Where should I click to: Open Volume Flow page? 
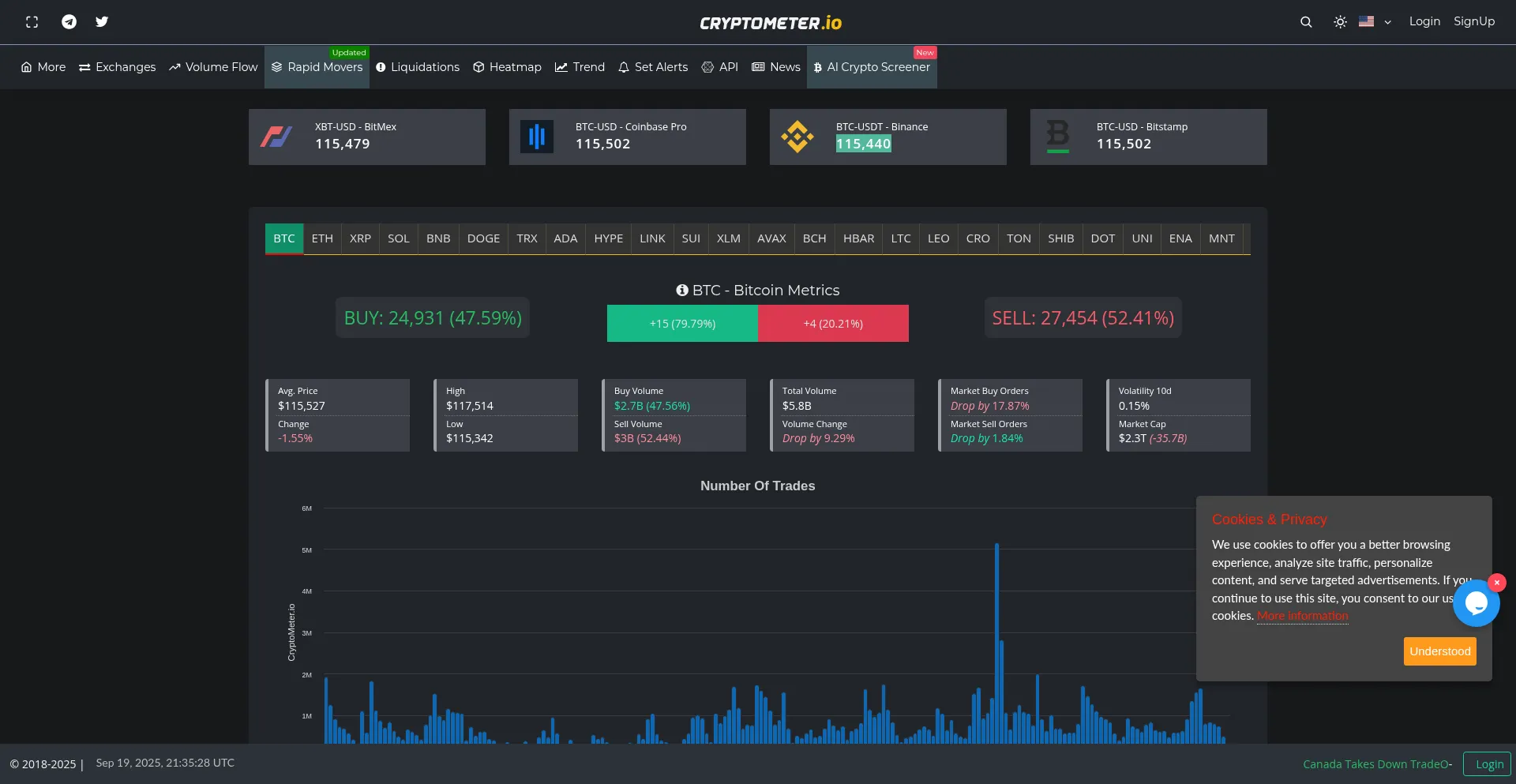[213, 67]
